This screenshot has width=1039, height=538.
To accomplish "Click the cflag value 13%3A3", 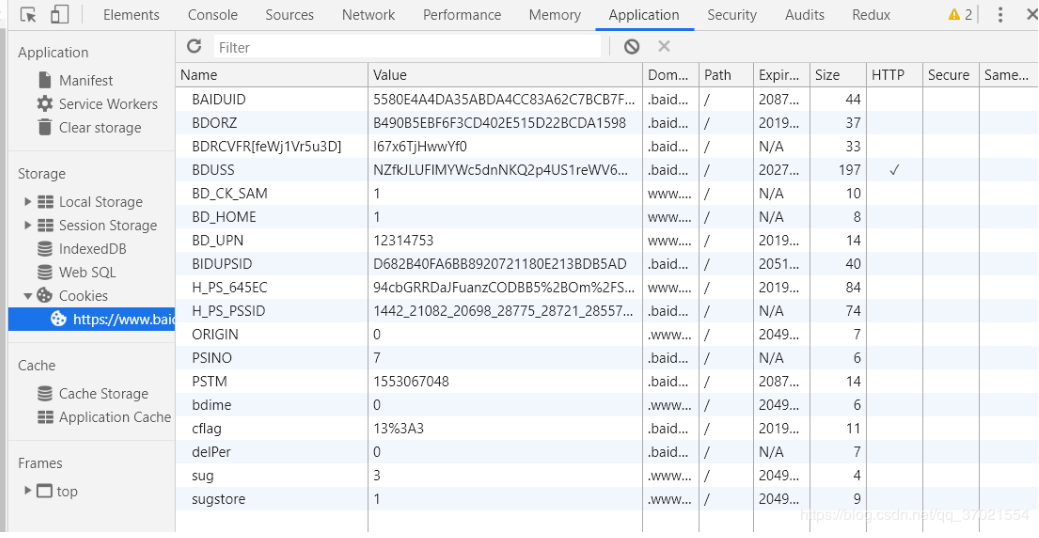I will coord(398,428).
